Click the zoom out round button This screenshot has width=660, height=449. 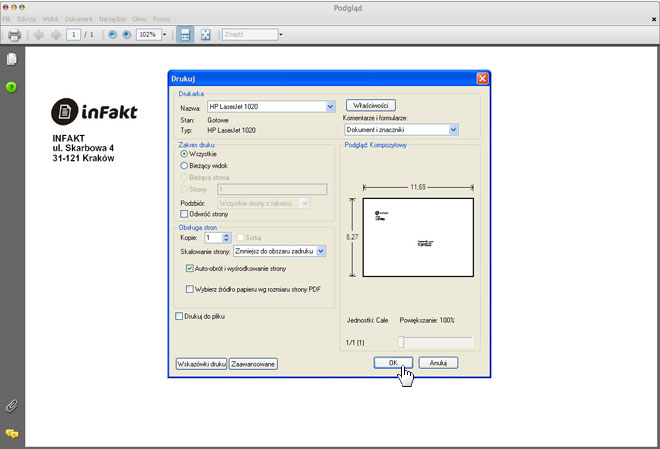(x=112, y=35)
